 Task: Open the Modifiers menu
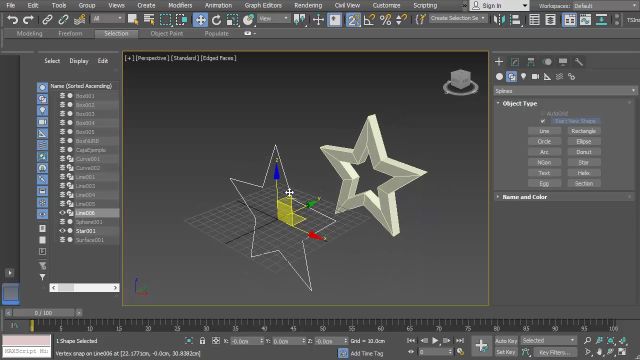[x=180, y=5]
